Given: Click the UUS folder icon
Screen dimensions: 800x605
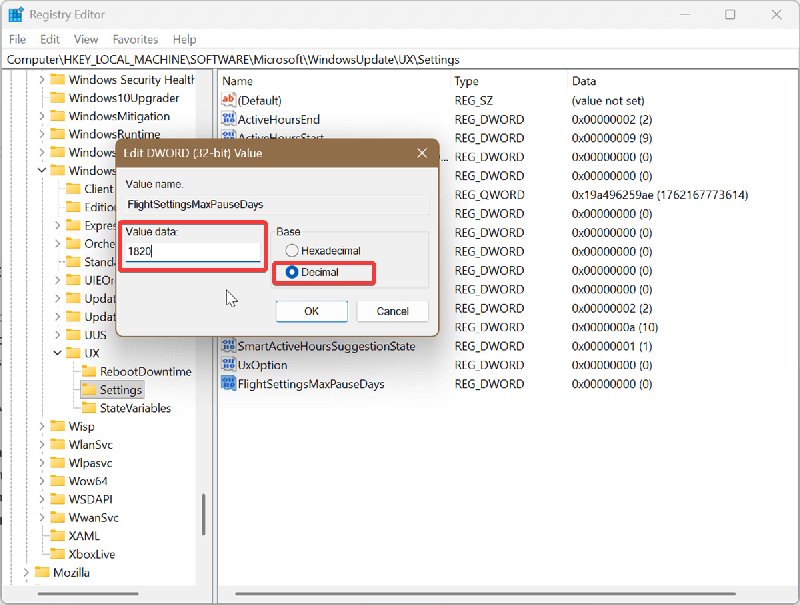Looking at the screenshot, I should [73, 335].
